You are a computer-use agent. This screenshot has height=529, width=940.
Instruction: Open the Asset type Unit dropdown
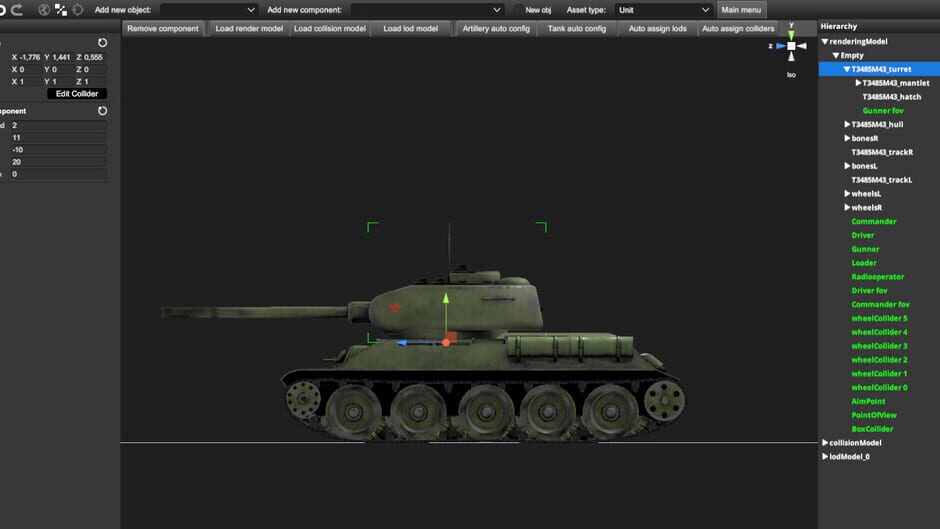pos(663,10)
